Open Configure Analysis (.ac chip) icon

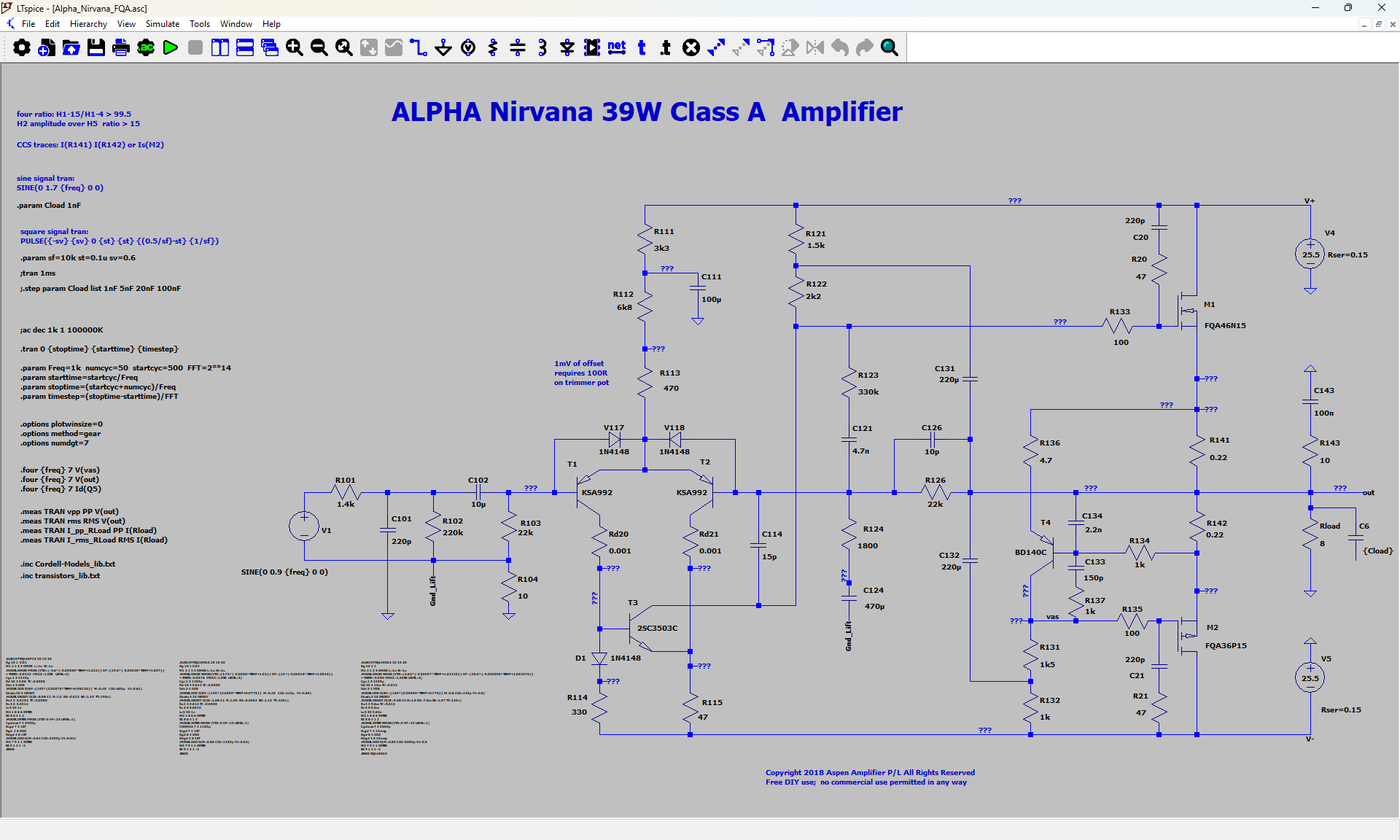[146, 48]
